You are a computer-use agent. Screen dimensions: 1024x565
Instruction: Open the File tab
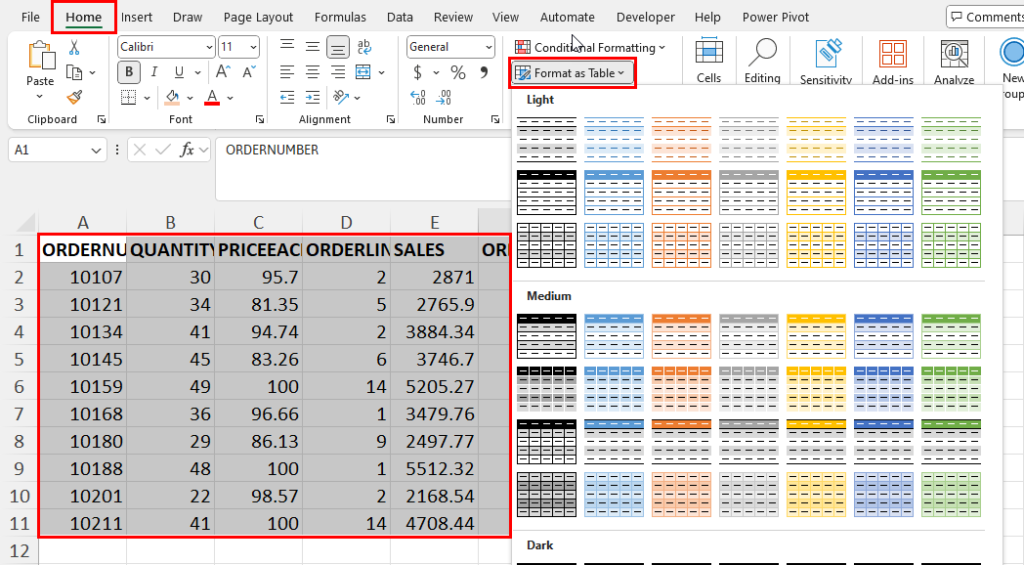[30, 17]
